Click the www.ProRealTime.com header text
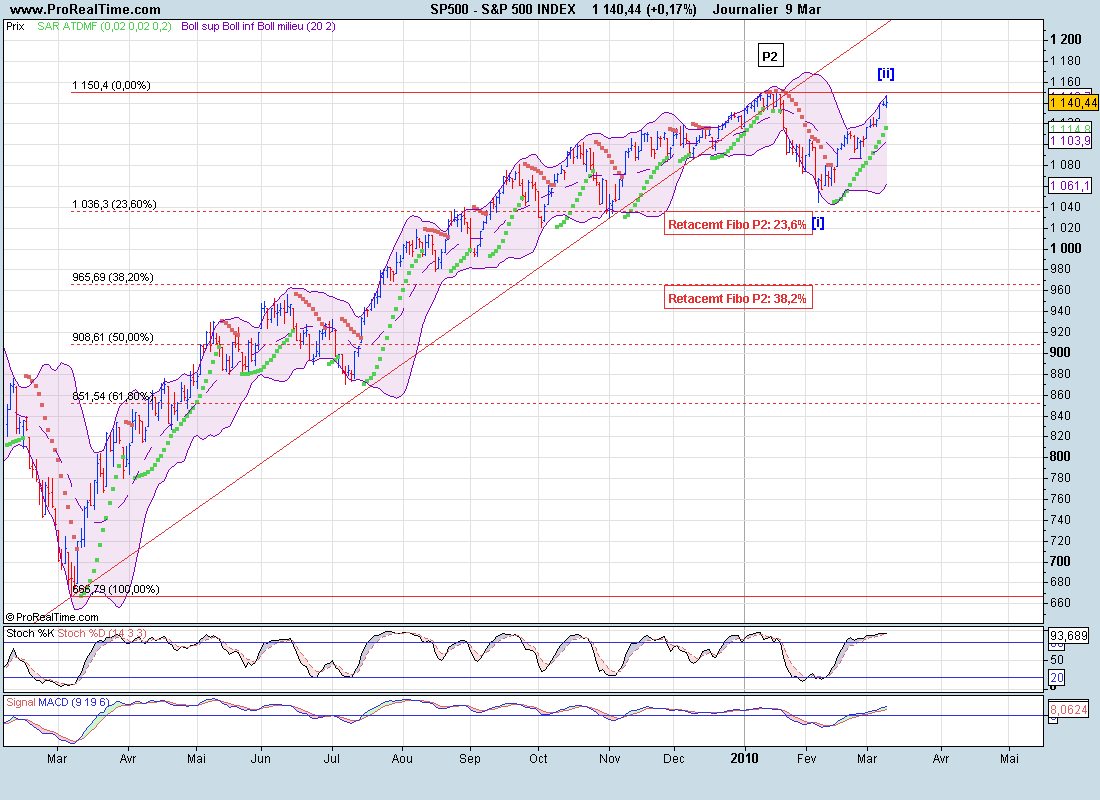 (x=85, y=10)
